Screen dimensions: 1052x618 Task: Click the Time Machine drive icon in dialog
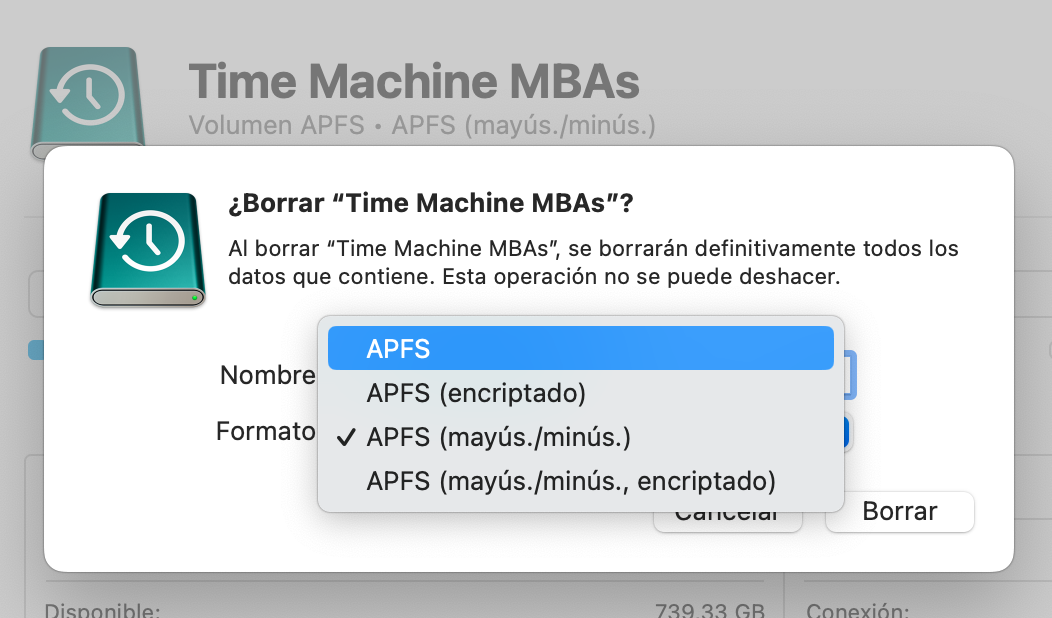coord(148,250)
